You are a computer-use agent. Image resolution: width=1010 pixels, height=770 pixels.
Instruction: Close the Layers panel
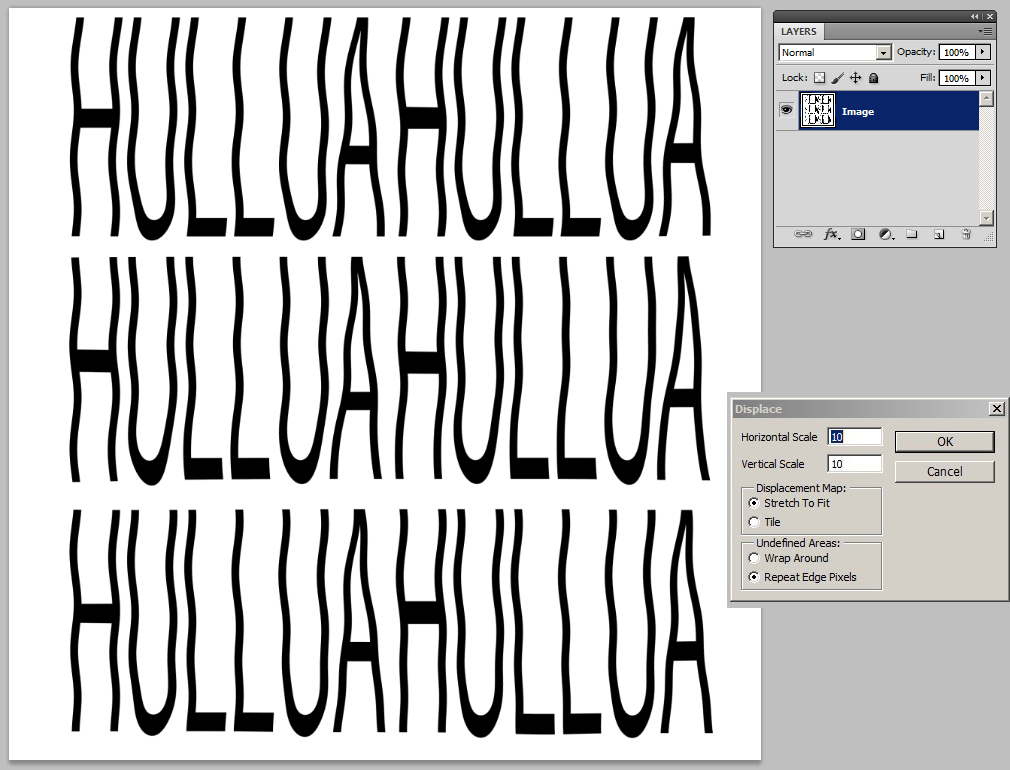[990, 16]
